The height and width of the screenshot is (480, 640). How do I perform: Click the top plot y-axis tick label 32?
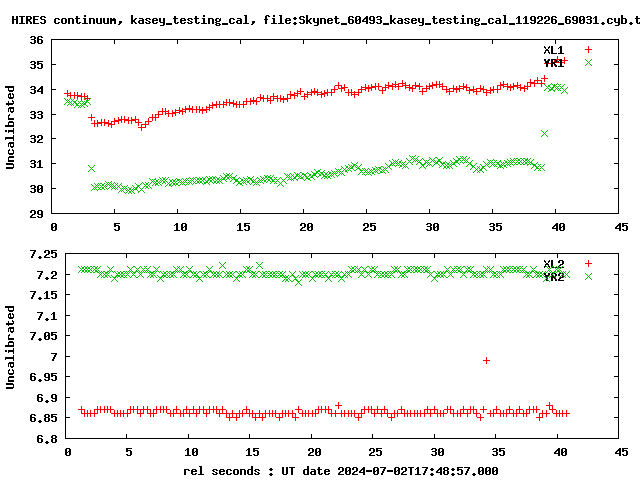[x=36, y=139]
